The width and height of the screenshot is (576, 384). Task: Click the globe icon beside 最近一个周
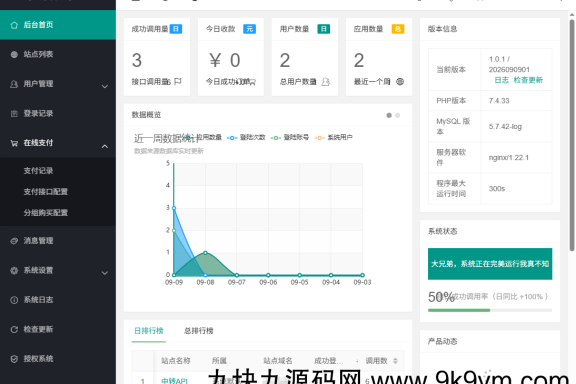tap(400, 82)
